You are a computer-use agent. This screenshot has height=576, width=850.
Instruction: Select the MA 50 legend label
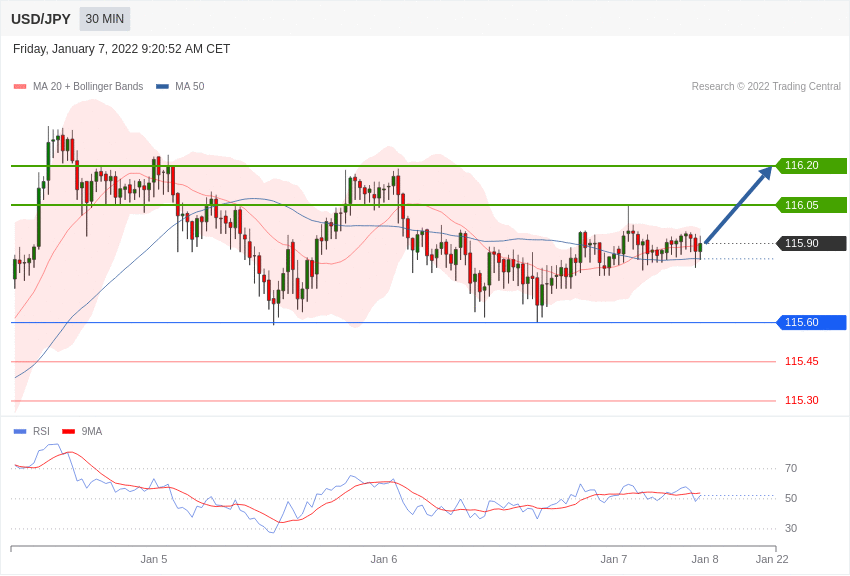[189, 87]
